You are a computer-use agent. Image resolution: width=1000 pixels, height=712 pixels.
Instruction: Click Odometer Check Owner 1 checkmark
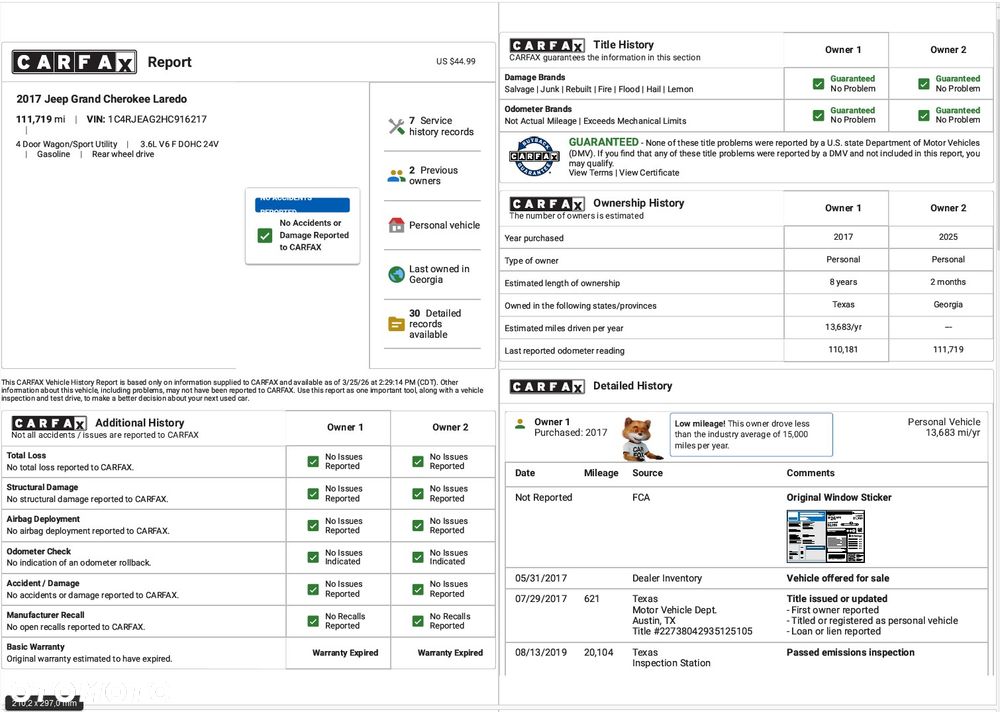(313, 557)
